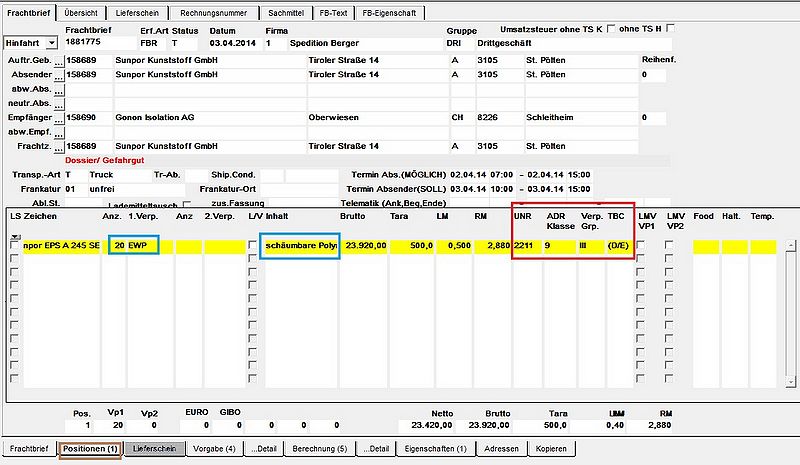Click the Empfänger name Gonon Isolation AG
Screen dimensions: 800x465
pyautogui.click(x=209, y=117)
